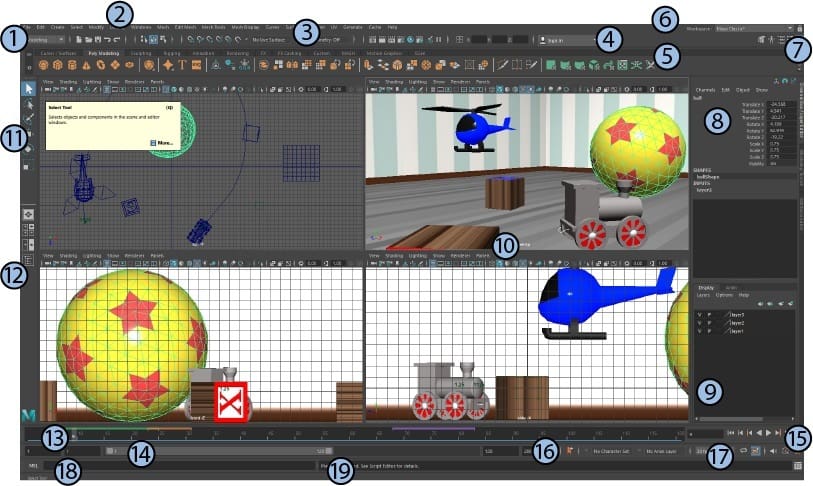
Task: Open the Workspace dropdown
Action: [x=754, y=29]
